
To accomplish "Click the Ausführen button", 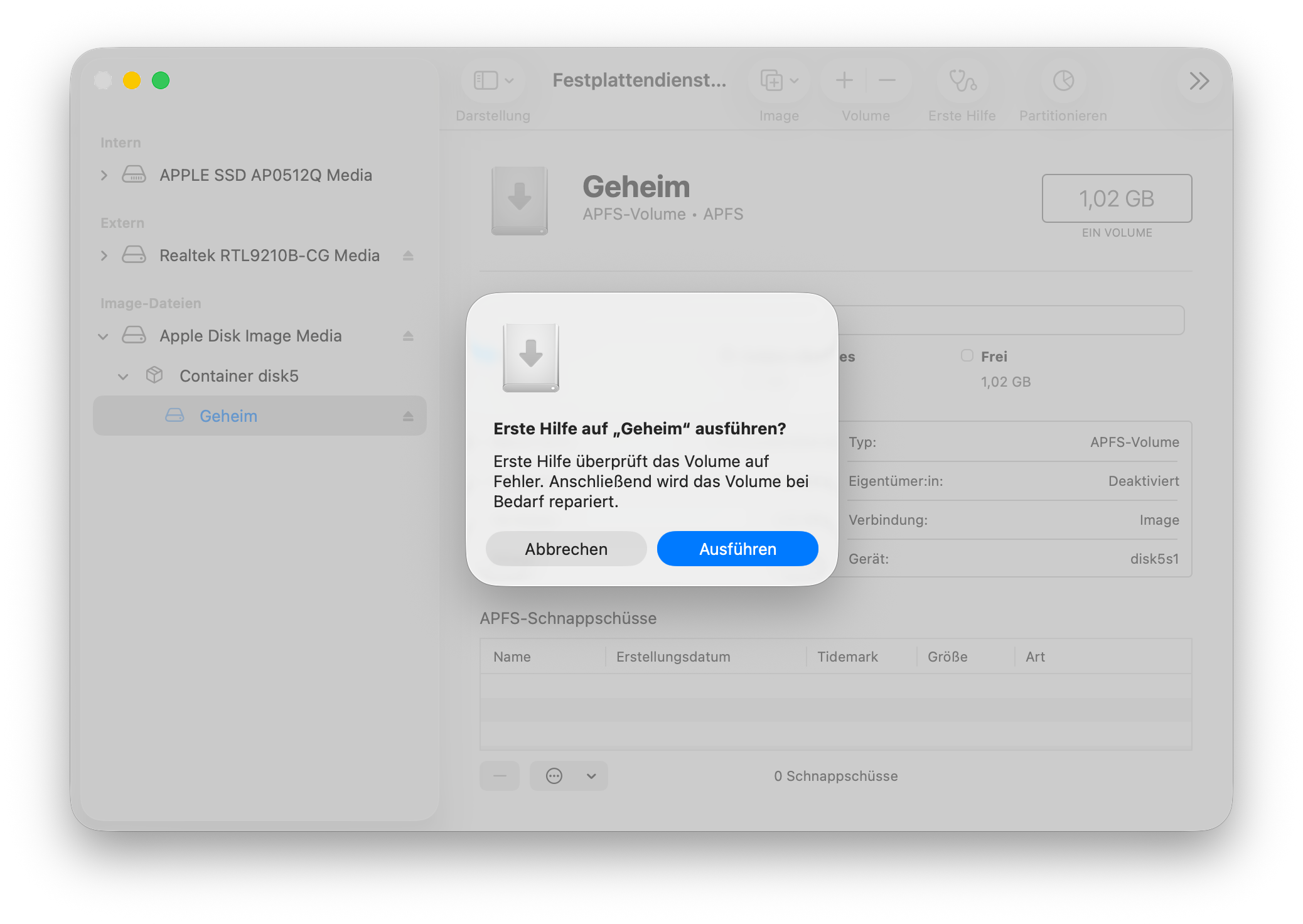I will click(x=737, y=549).
